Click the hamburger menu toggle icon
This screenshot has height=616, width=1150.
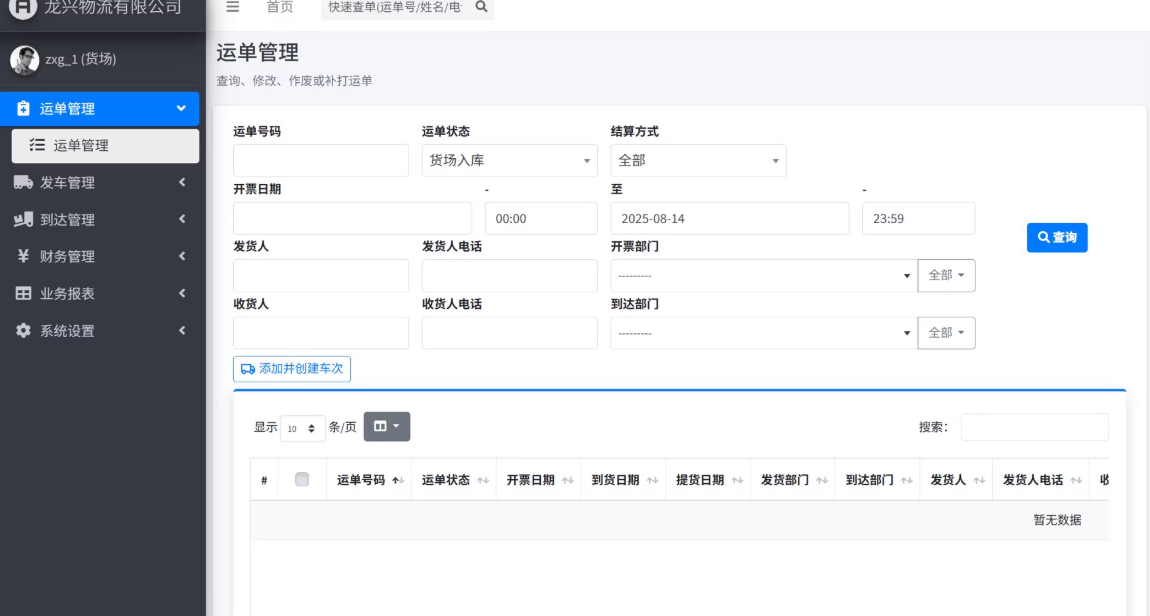(232, 7)
